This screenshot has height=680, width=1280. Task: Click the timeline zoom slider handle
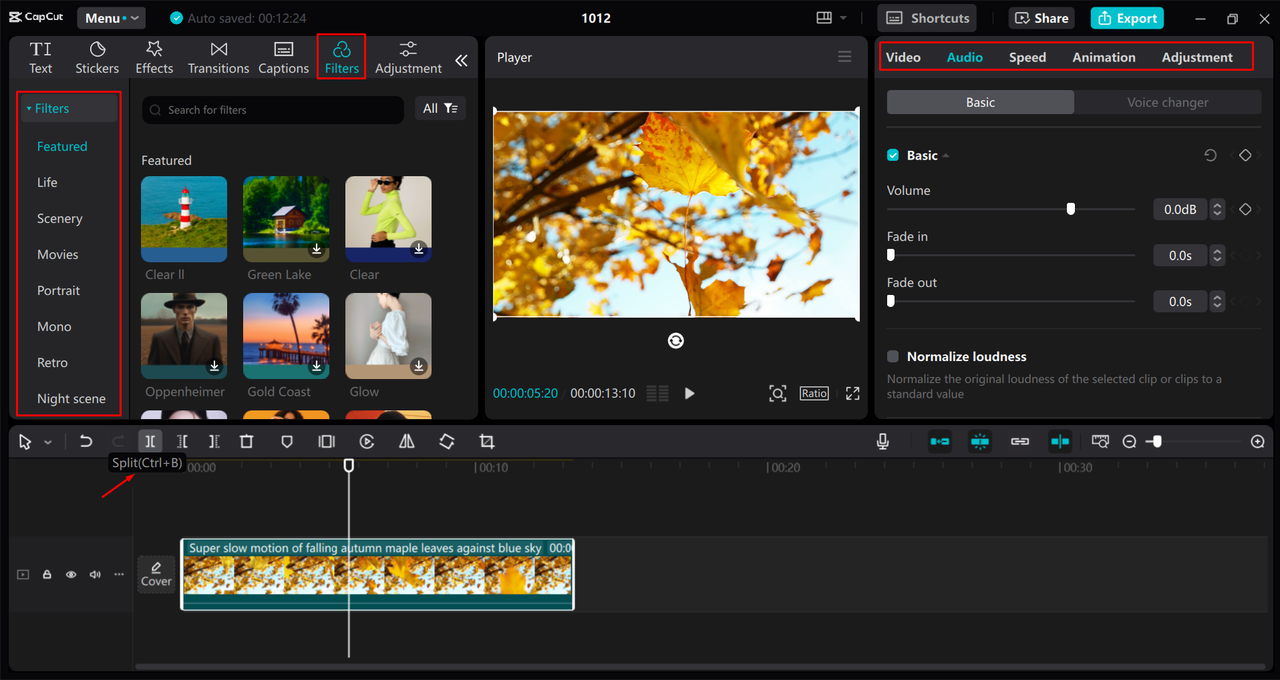click(1157, 441)
